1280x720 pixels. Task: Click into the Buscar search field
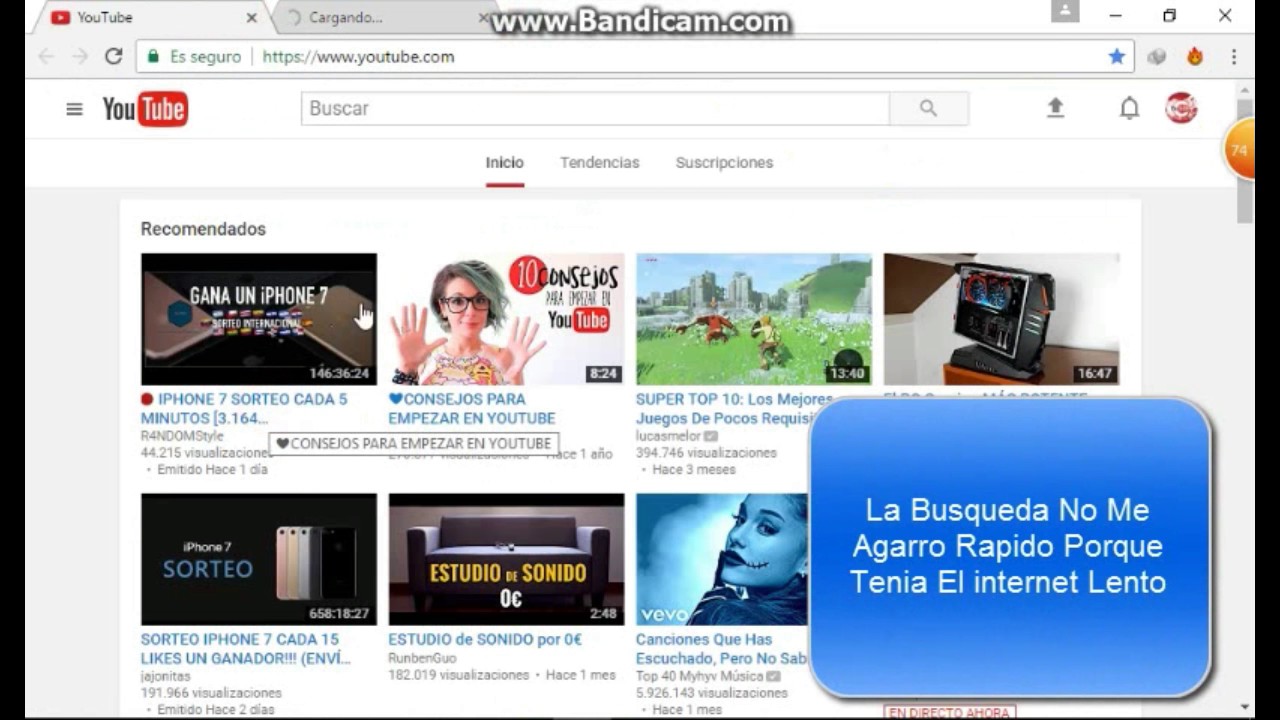(595, 108)
